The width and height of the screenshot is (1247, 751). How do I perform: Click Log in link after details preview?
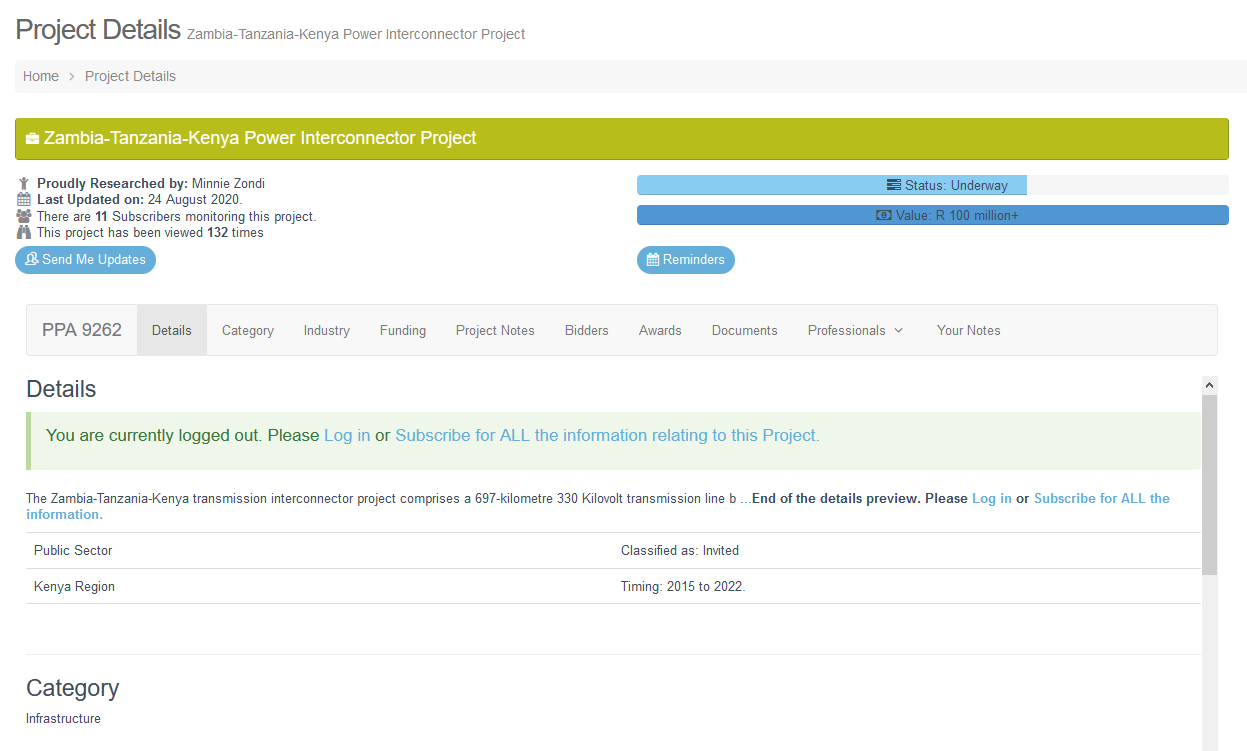pos(992,499)
